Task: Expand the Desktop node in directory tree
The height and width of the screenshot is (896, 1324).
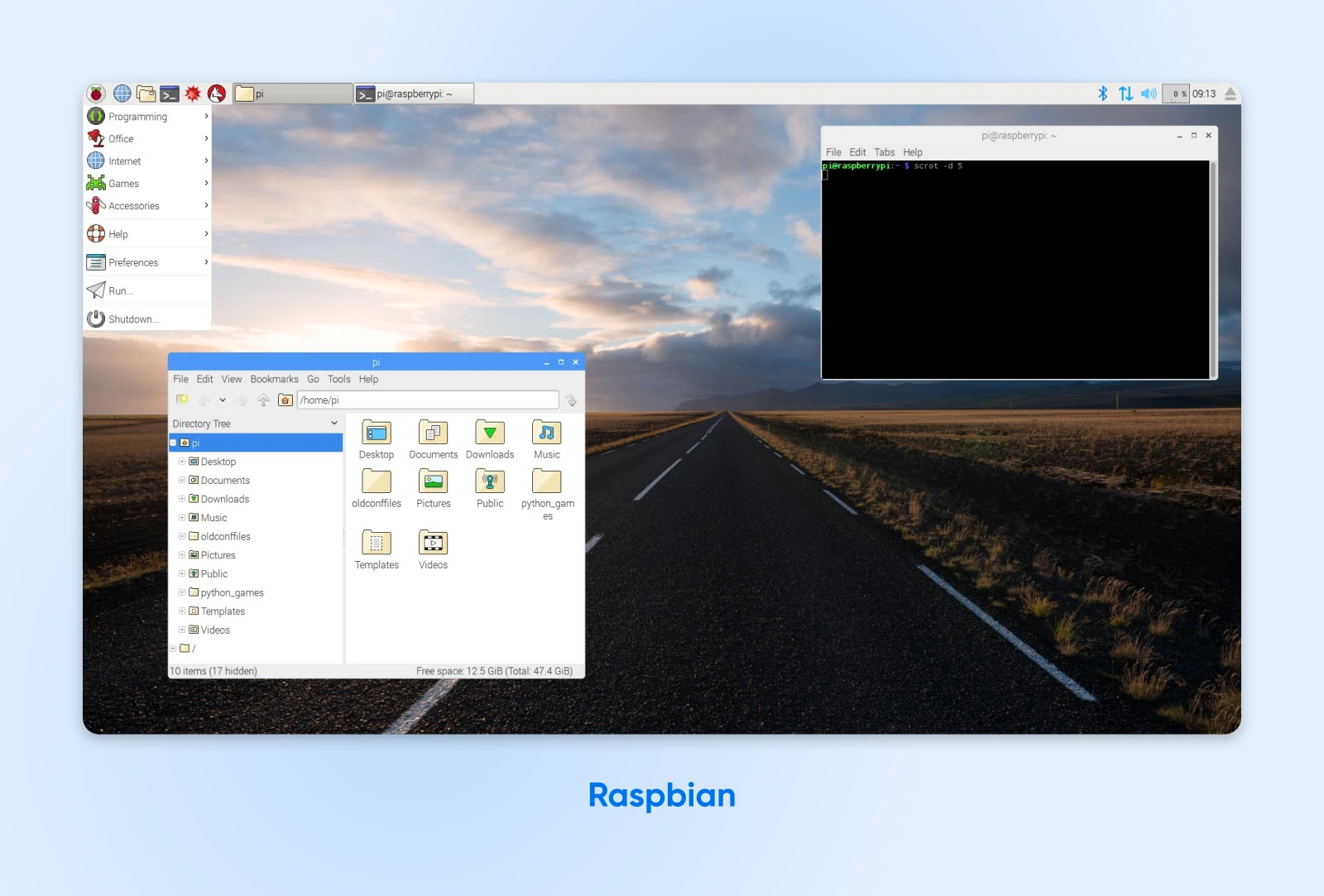Action: (182, 462)
